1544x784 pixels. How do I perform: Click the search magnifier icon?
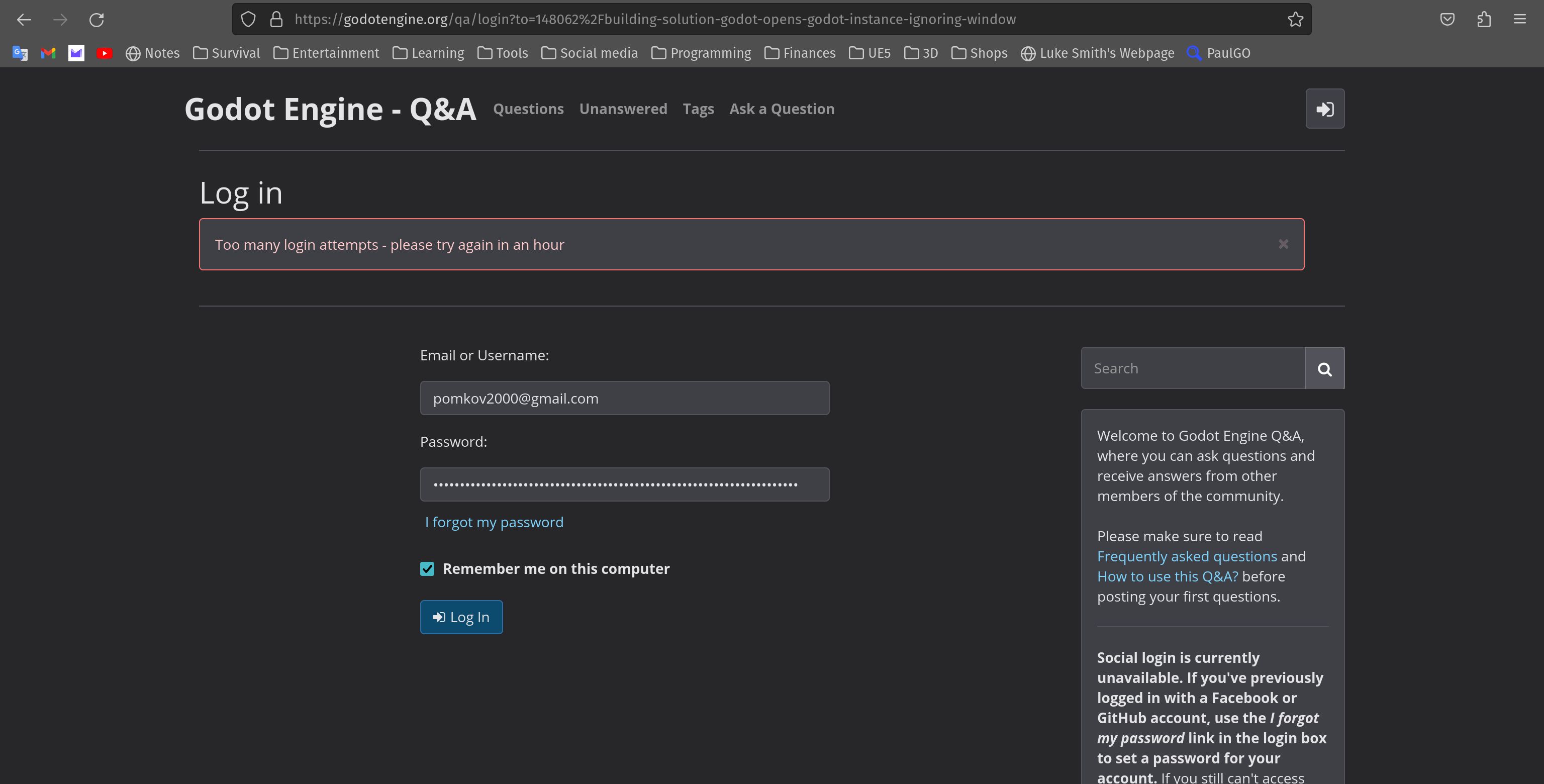coord(1325,367)
